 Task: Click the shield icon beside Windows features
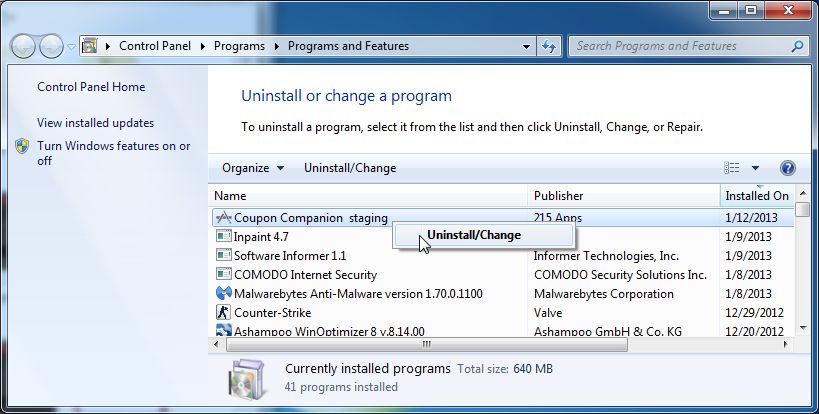[22, 146]
